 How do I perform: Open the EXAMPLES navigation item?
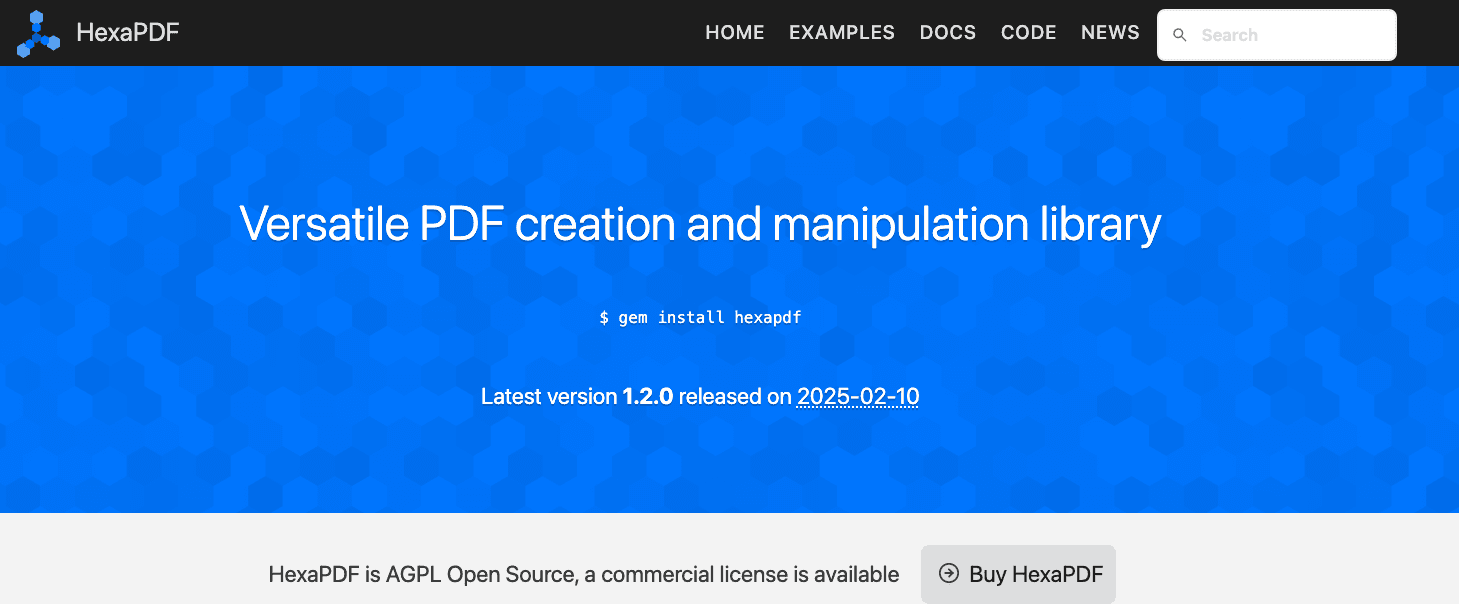pos(841,32)
